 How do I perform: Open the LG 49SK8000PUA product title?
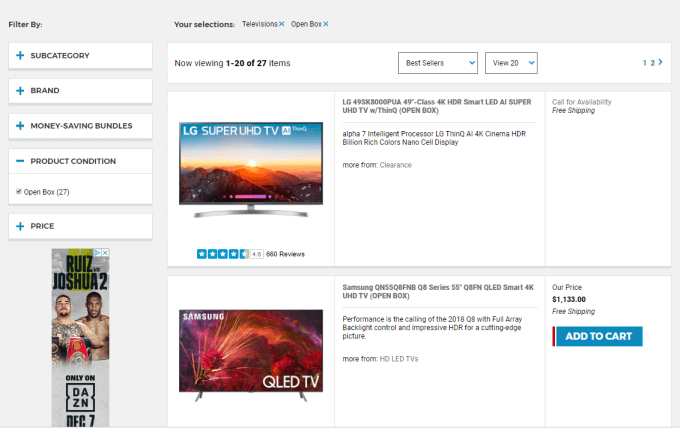pyautogui.click(x=437, y=106)
